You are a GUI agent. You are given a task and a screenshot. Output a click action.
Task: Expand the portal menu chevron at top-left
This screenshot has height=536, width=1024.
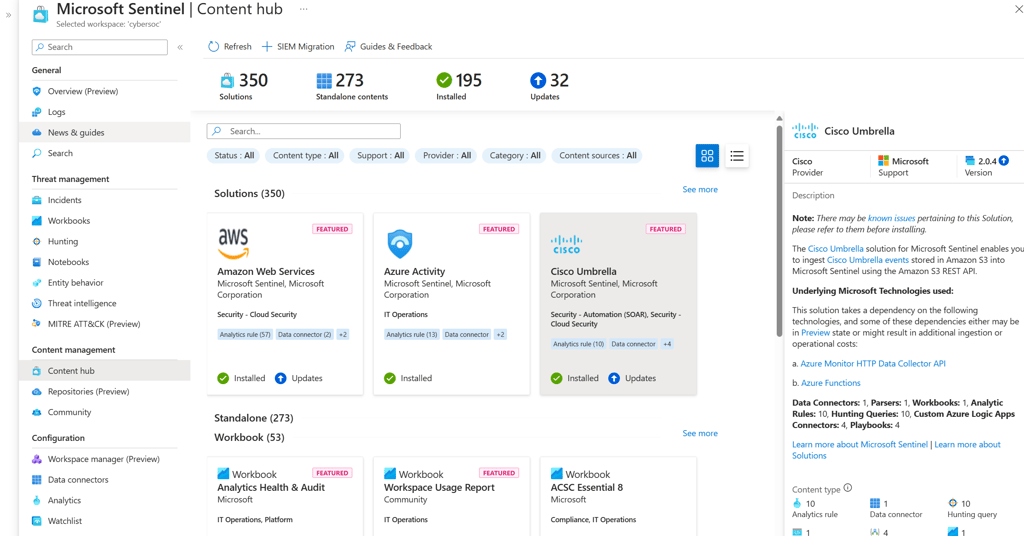click(x=8, y=14)
